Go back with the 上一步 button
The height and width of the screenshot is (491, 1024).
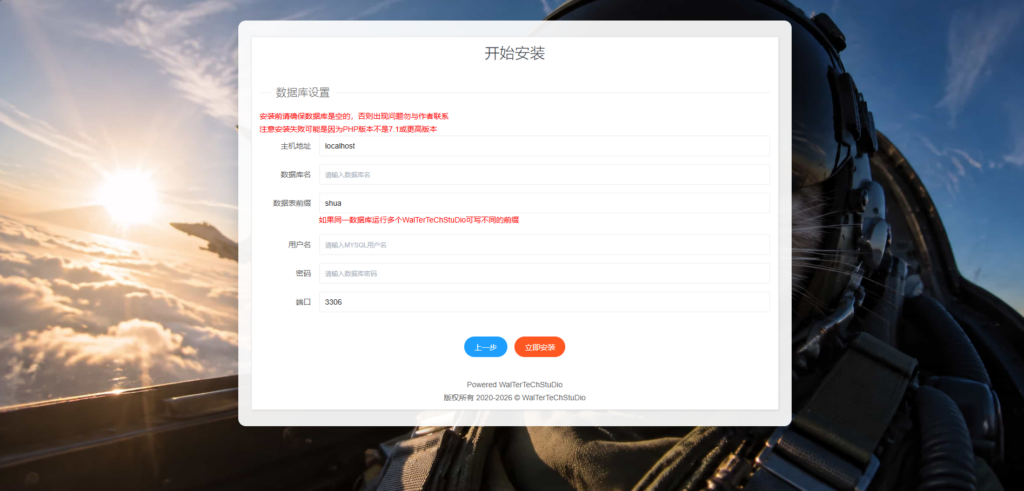(485, 347)
